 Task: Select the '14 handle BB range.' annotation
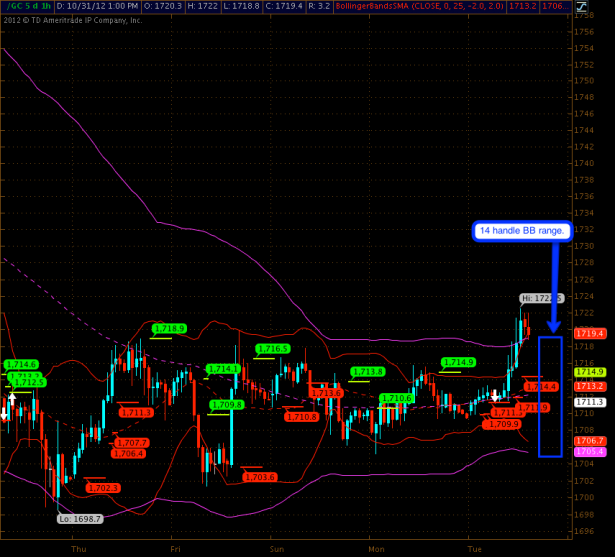(x=522, y=232)
